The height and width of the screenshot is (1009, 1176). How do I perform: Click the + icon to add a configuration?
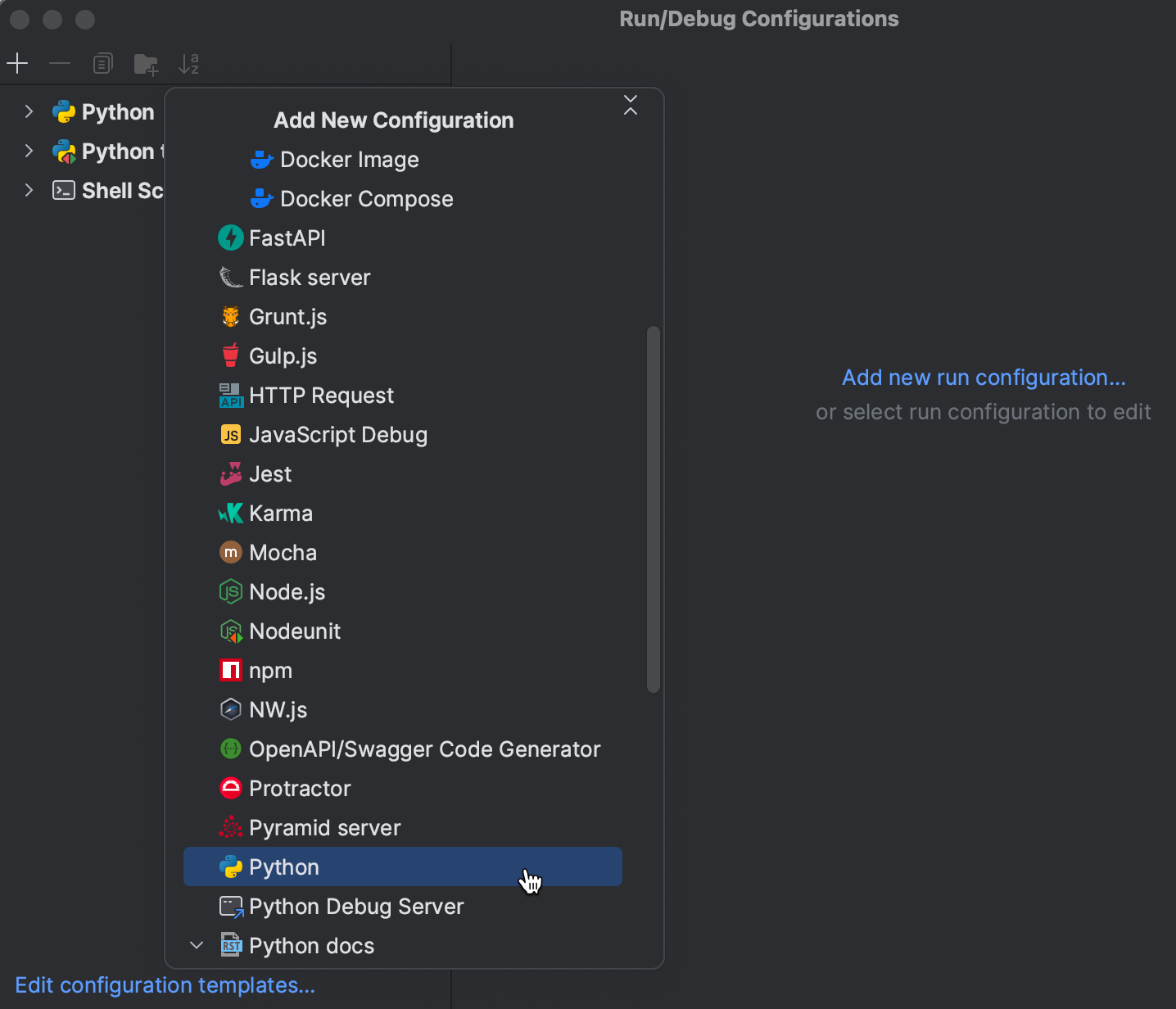click(17, 63)
